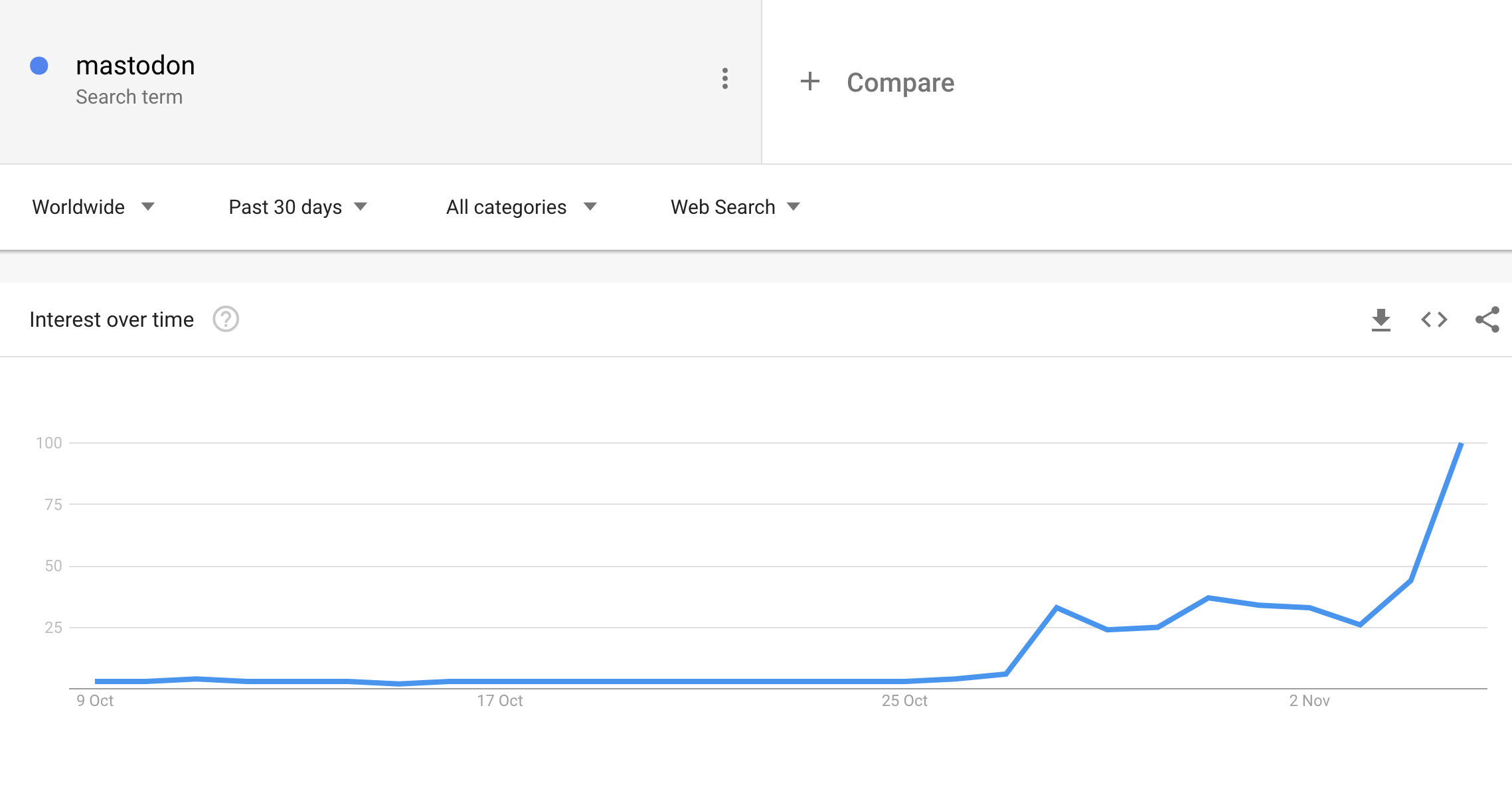Open the Web Search type dropdown
This screenshot has width=1512, height=803.
(735, 207)
